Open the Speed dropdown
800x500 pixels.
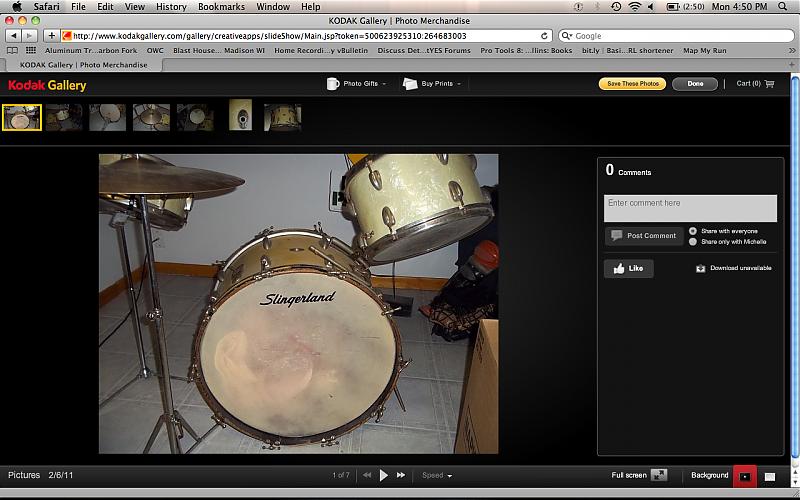(x=436, y=475)
